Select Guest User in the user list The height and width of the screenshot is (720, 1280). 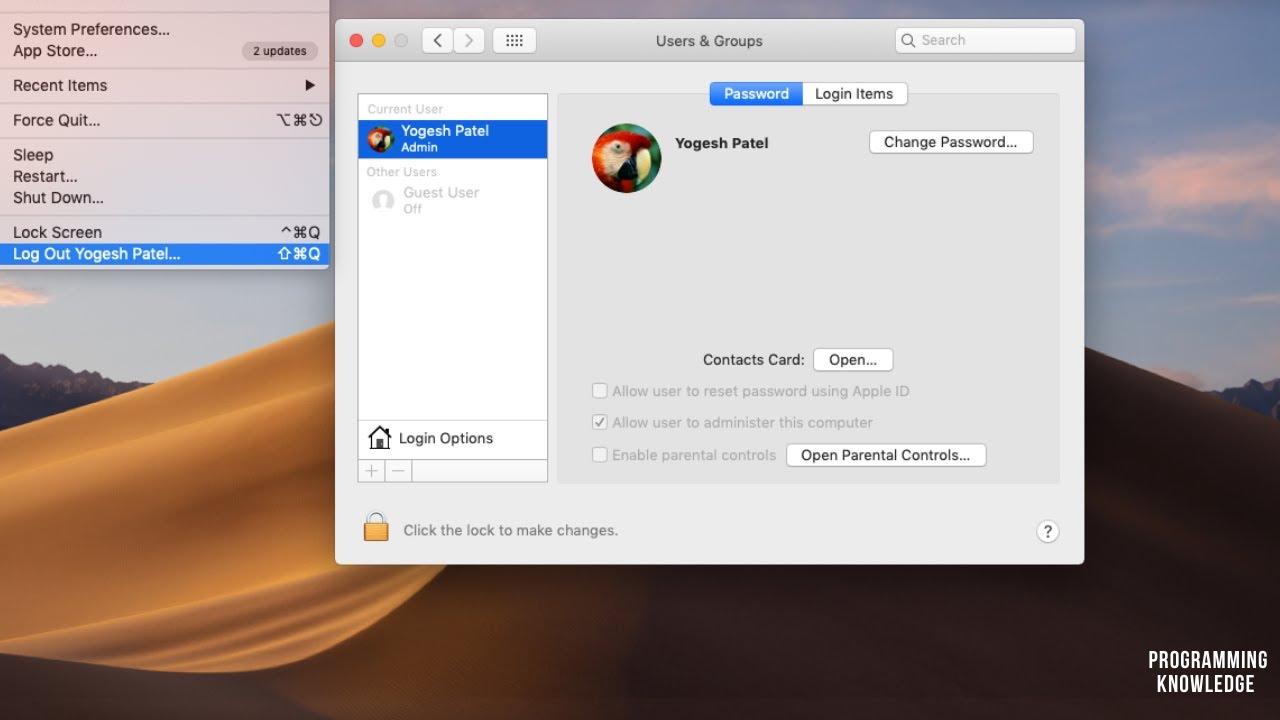pyautogui.click(x=453, y=200)
